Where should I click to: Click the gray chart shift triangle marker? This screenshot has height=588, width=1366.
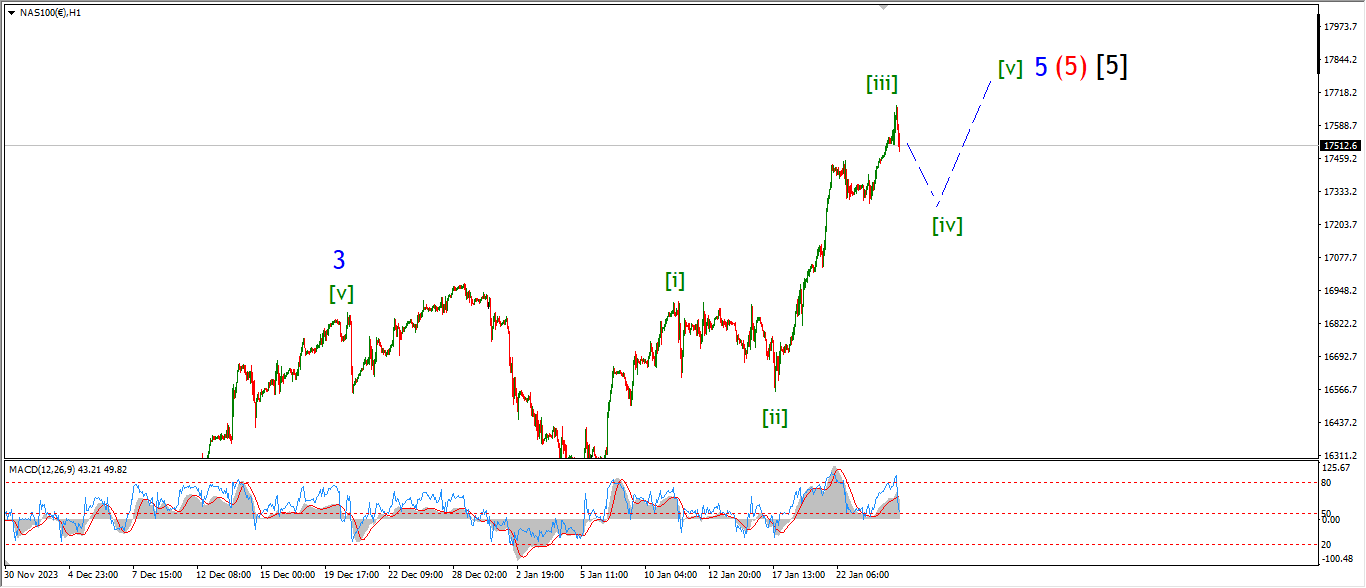(x=883, y=7)
